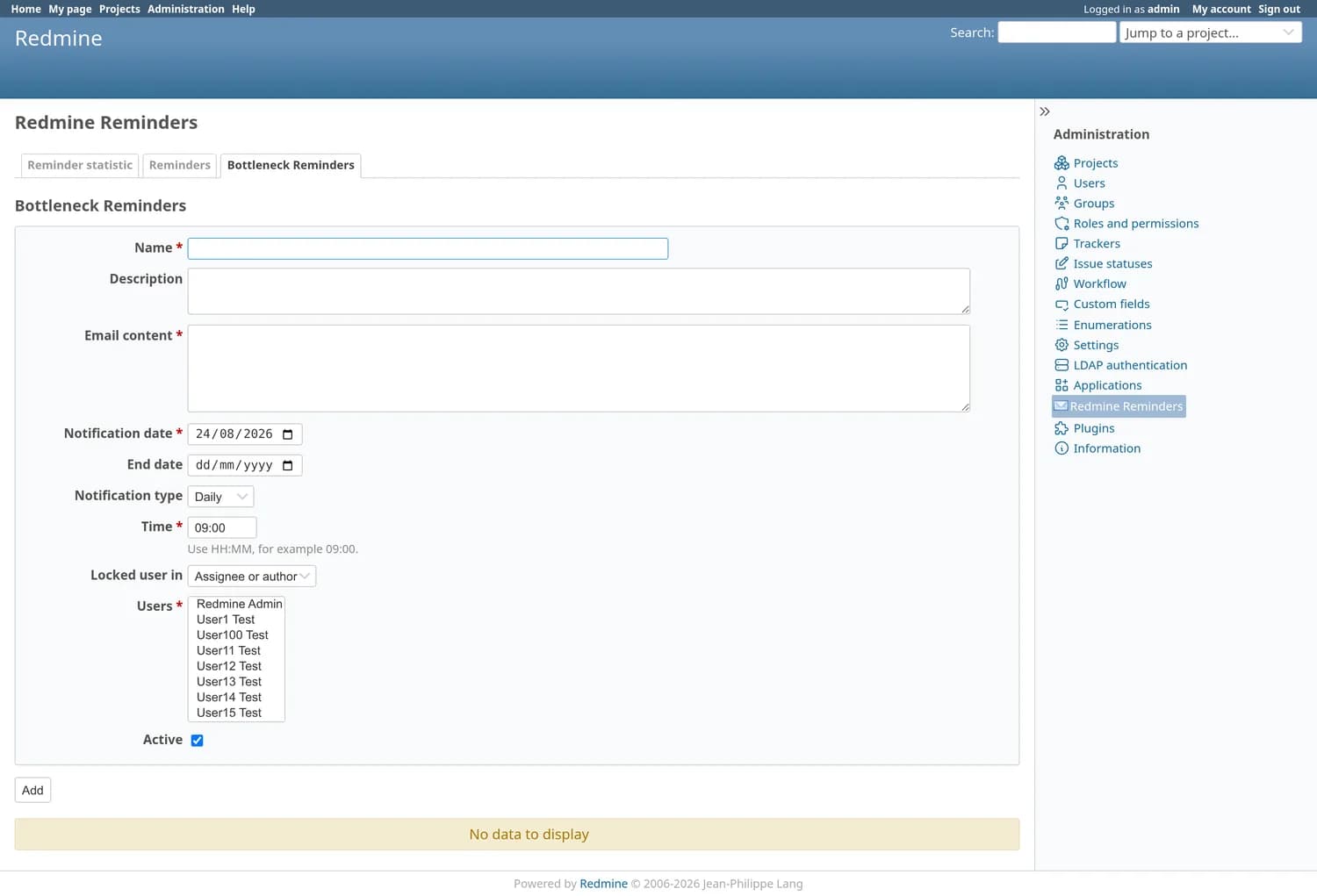Viewport: 1317px width, 896px height.
Task: Open the Notification type dropdown
Action: tap(220, 497)
